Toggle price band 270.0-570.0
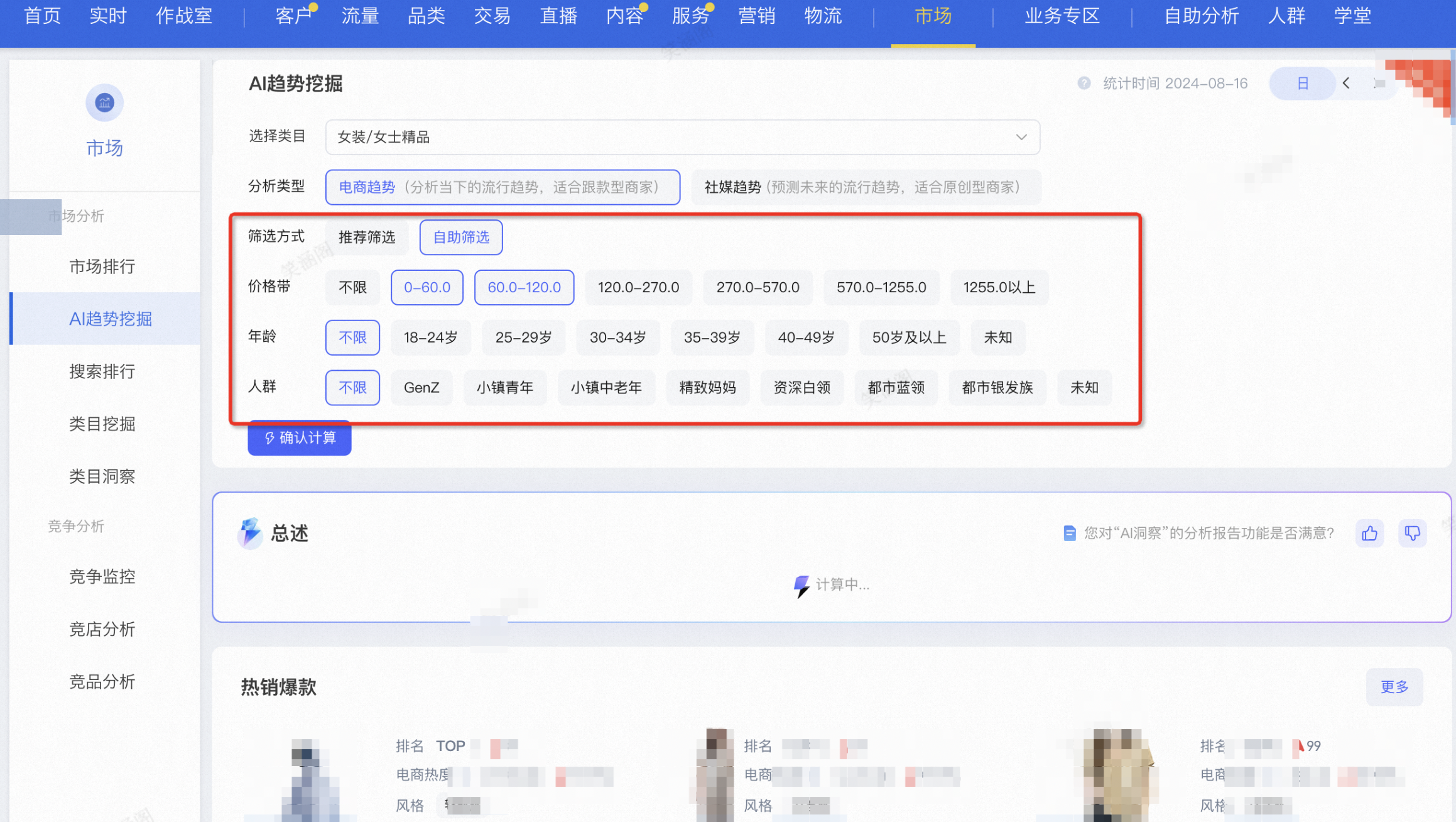The height and width of the screenshot is (822, 1456). (758, 288)
